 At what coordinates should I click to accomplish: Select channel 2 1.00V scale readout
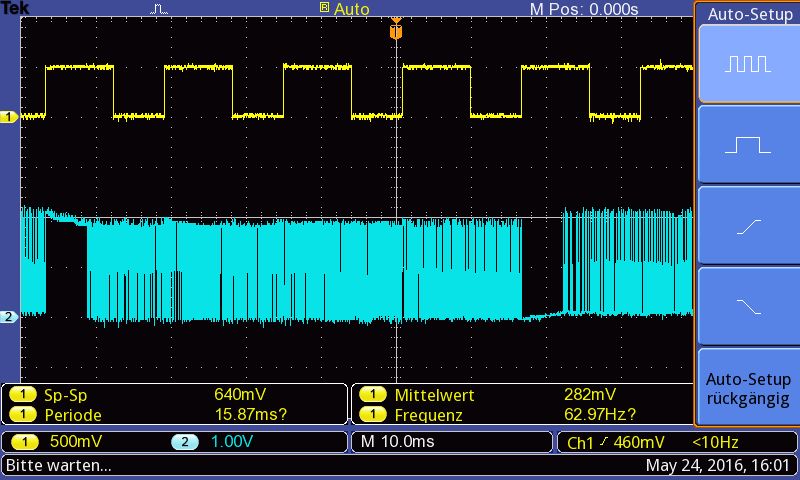(x=212, y=442)
